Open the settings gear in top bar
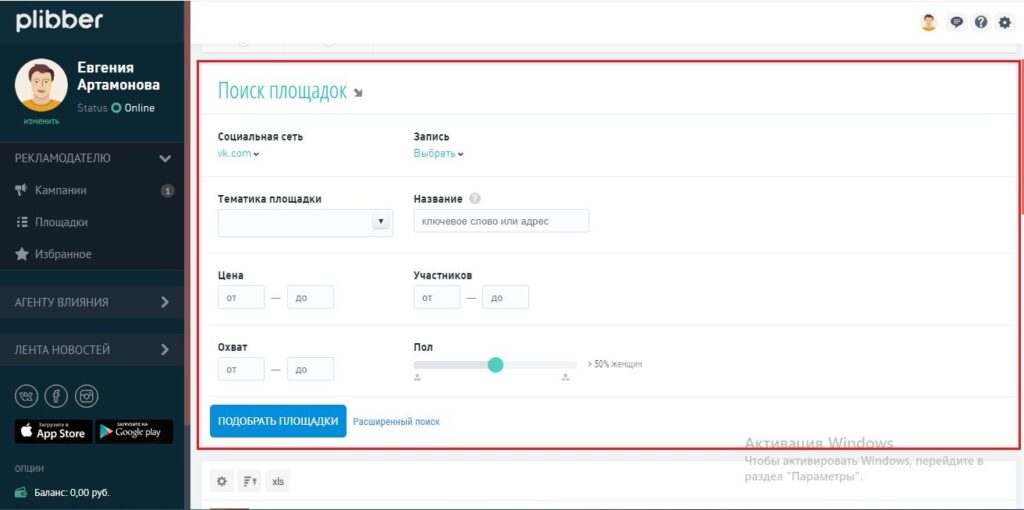Viewport: 1024px width, 510px height. [1004, 22]
